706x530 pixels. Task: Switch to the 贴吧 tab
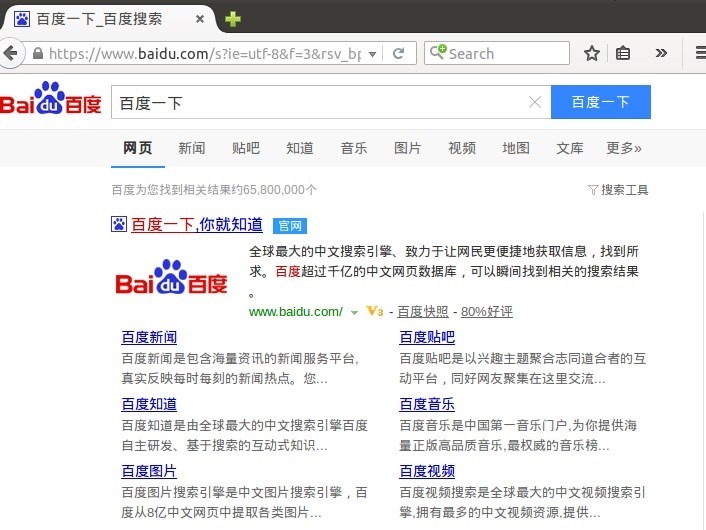tap(246, 148)
